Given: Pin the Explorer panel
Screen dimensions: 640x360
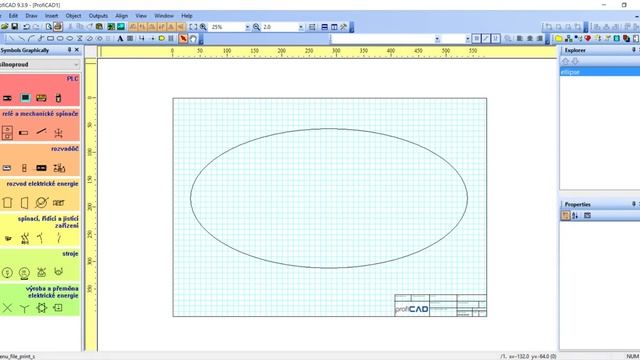Looking at the screenshot, I should [x=633, y=50].
